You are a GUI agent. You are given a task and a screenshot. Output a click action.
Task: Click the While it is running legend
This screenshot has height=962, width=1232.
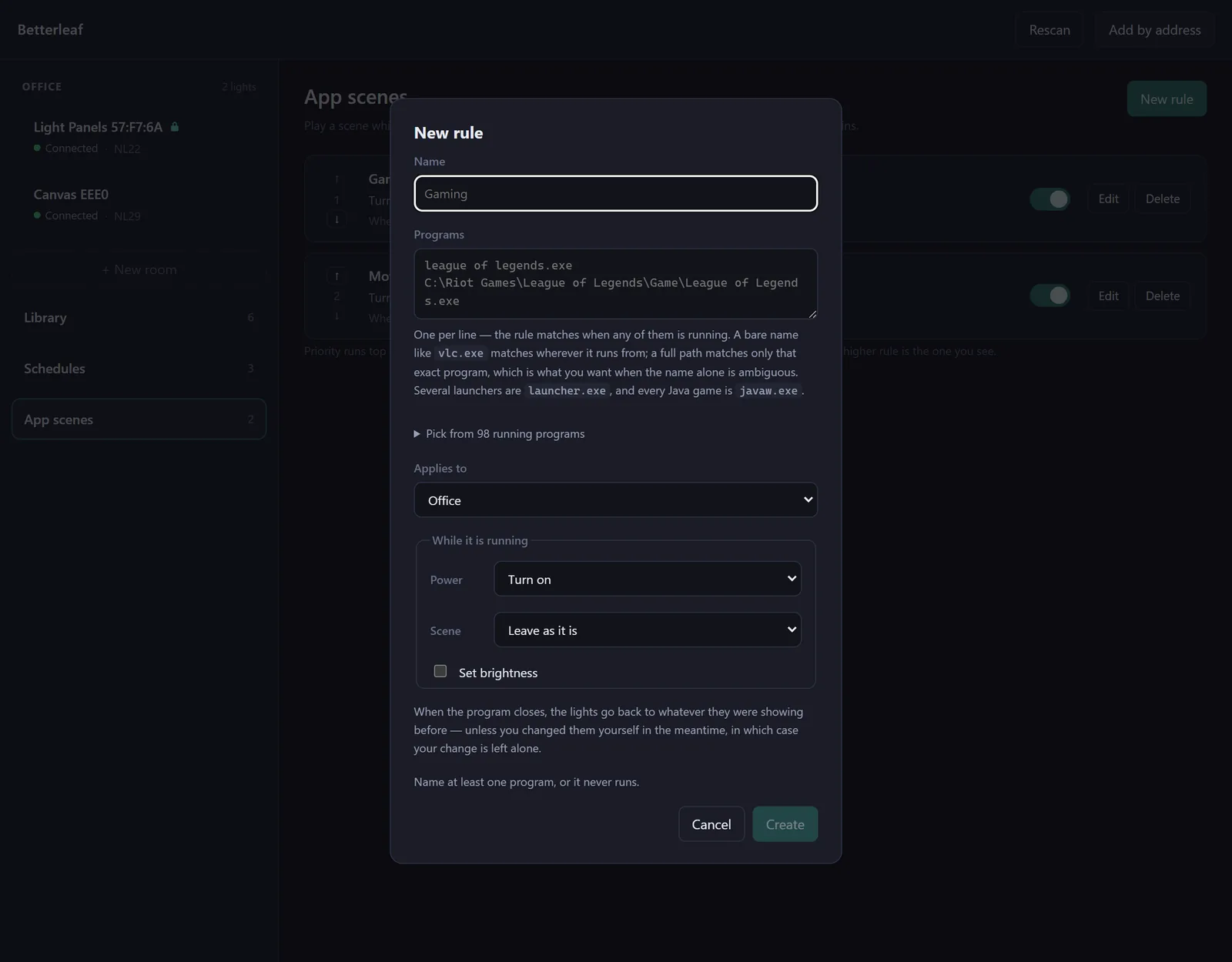[x=480, y=540]
